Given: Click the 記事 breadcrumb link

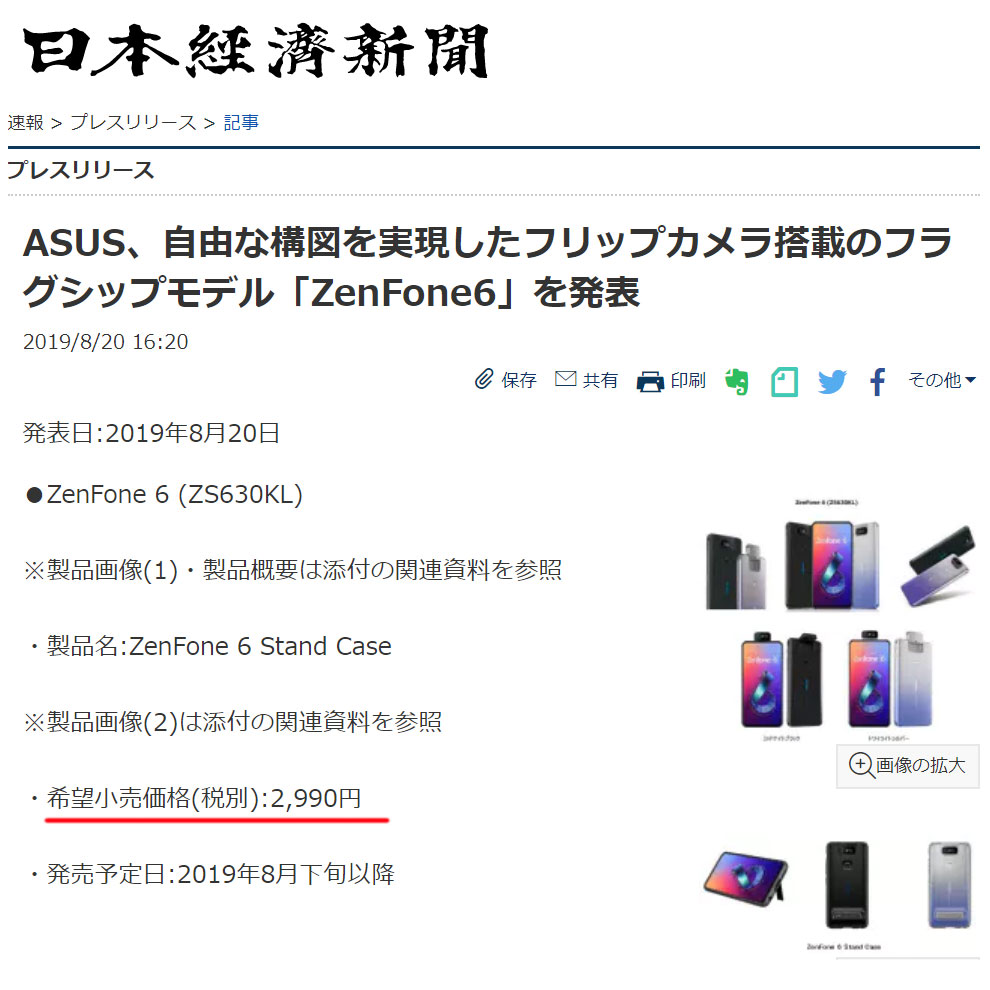Looking at the screenshot, I should click(241, 122).
